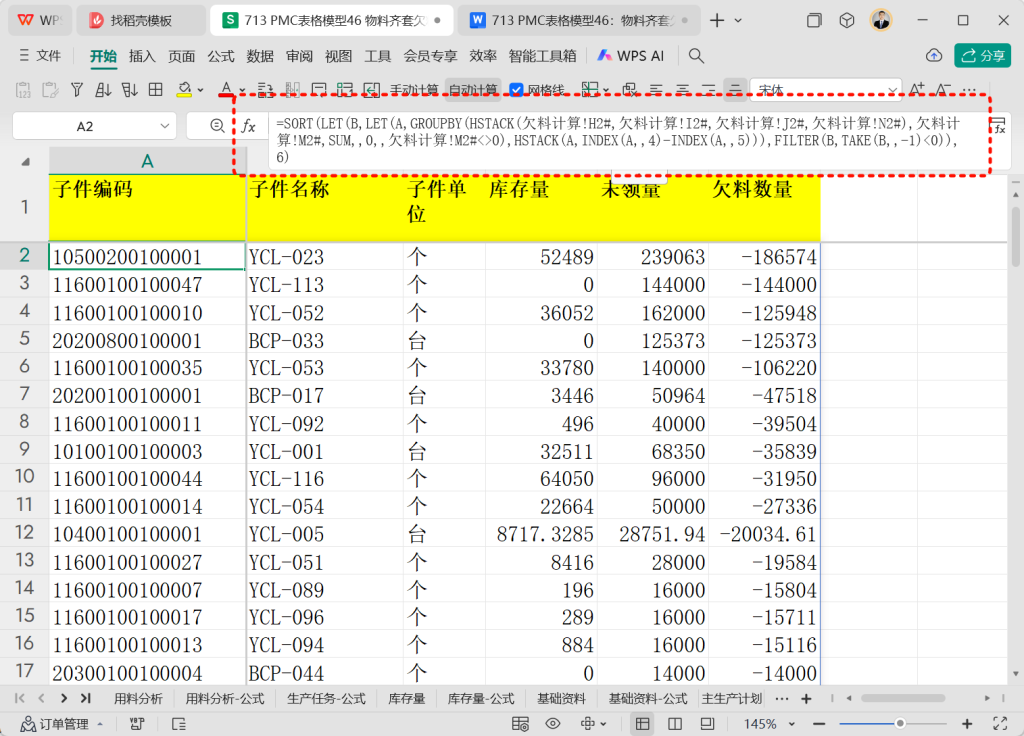Viewport: 1024px width, 736px height.
Task: Select row 5 header
Action: (24, 339)
